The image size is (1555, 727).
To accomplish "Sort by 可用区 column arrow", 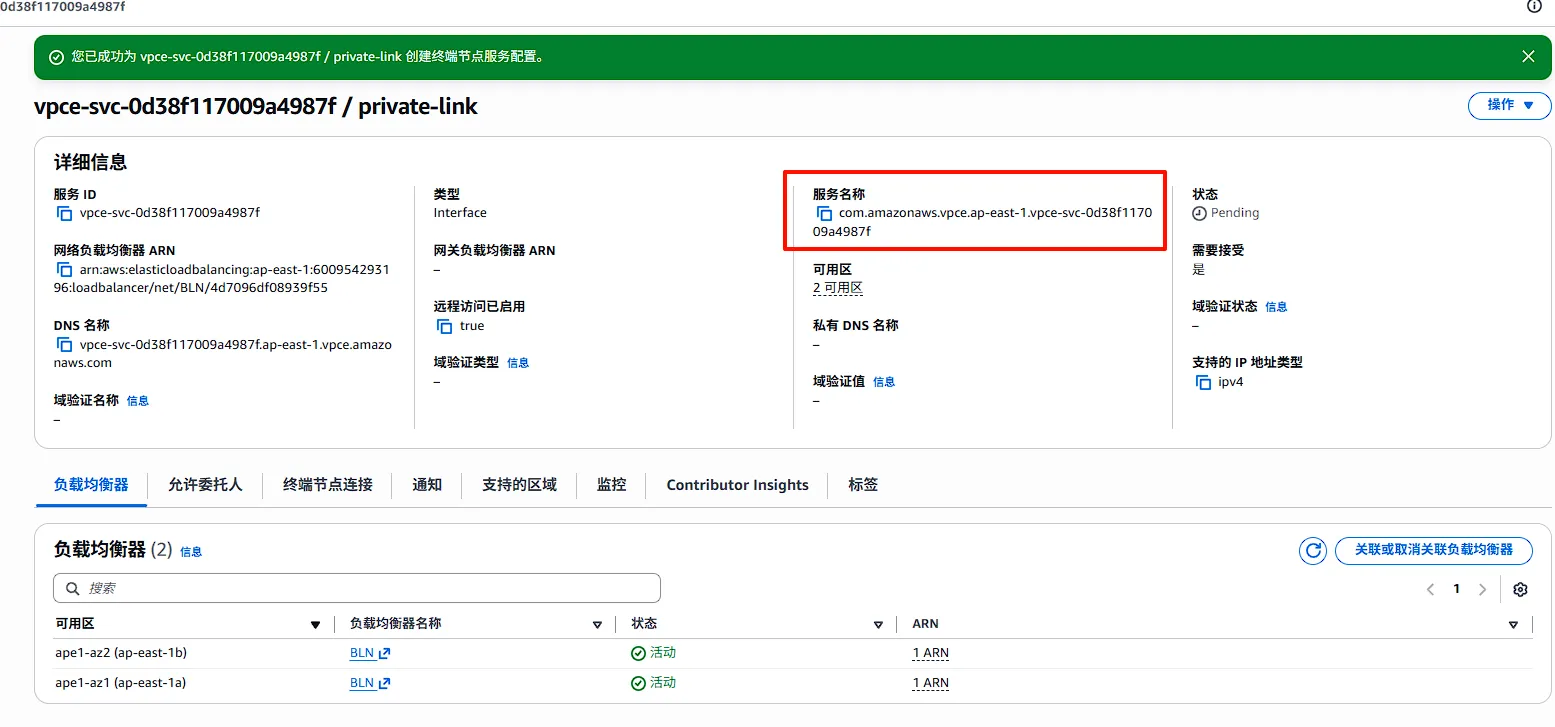I will [x=316, y=624].
